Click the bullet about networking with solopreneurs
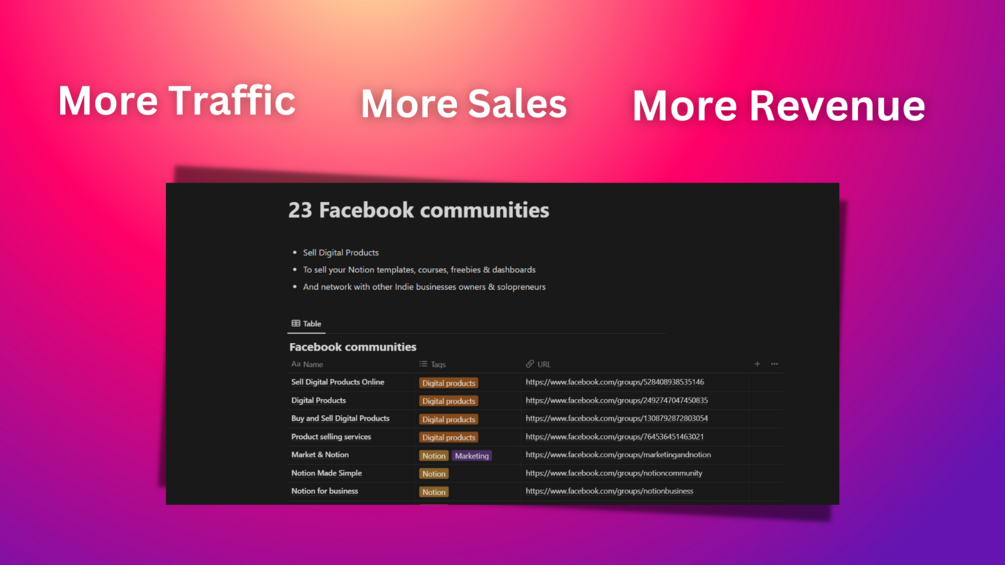This screenshot has width=1005, height=565. [x=424, y=287]
